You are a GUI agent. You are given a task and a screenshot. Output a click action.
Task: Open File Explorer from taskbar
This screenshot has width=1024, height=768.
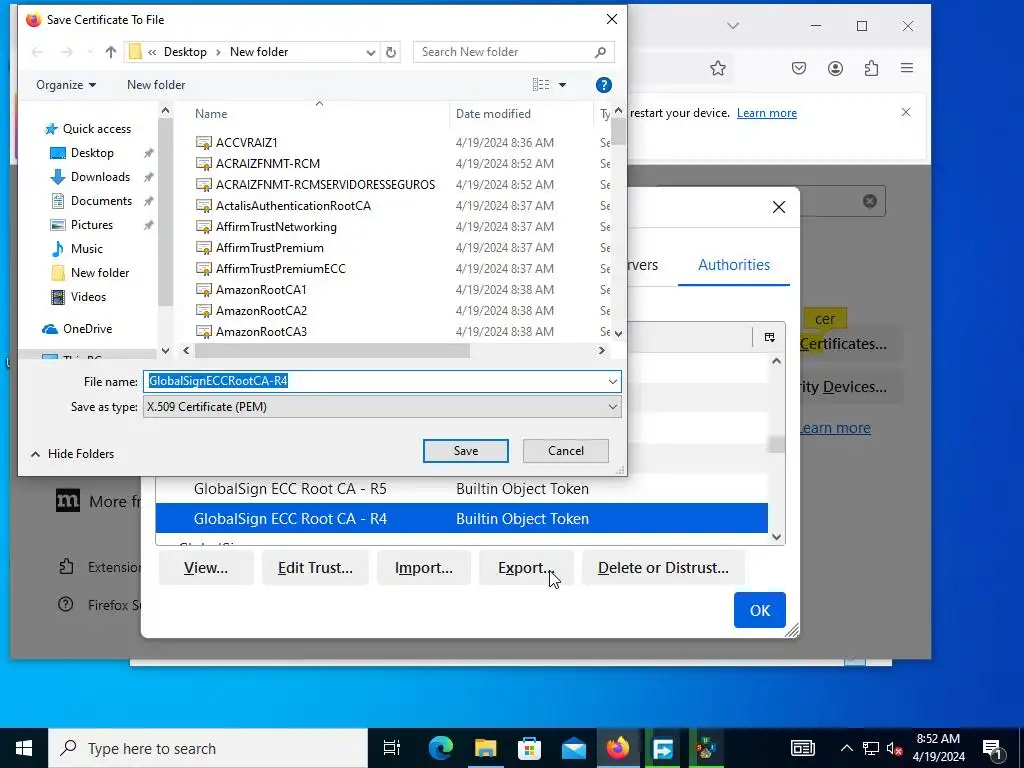pos(485,748)
